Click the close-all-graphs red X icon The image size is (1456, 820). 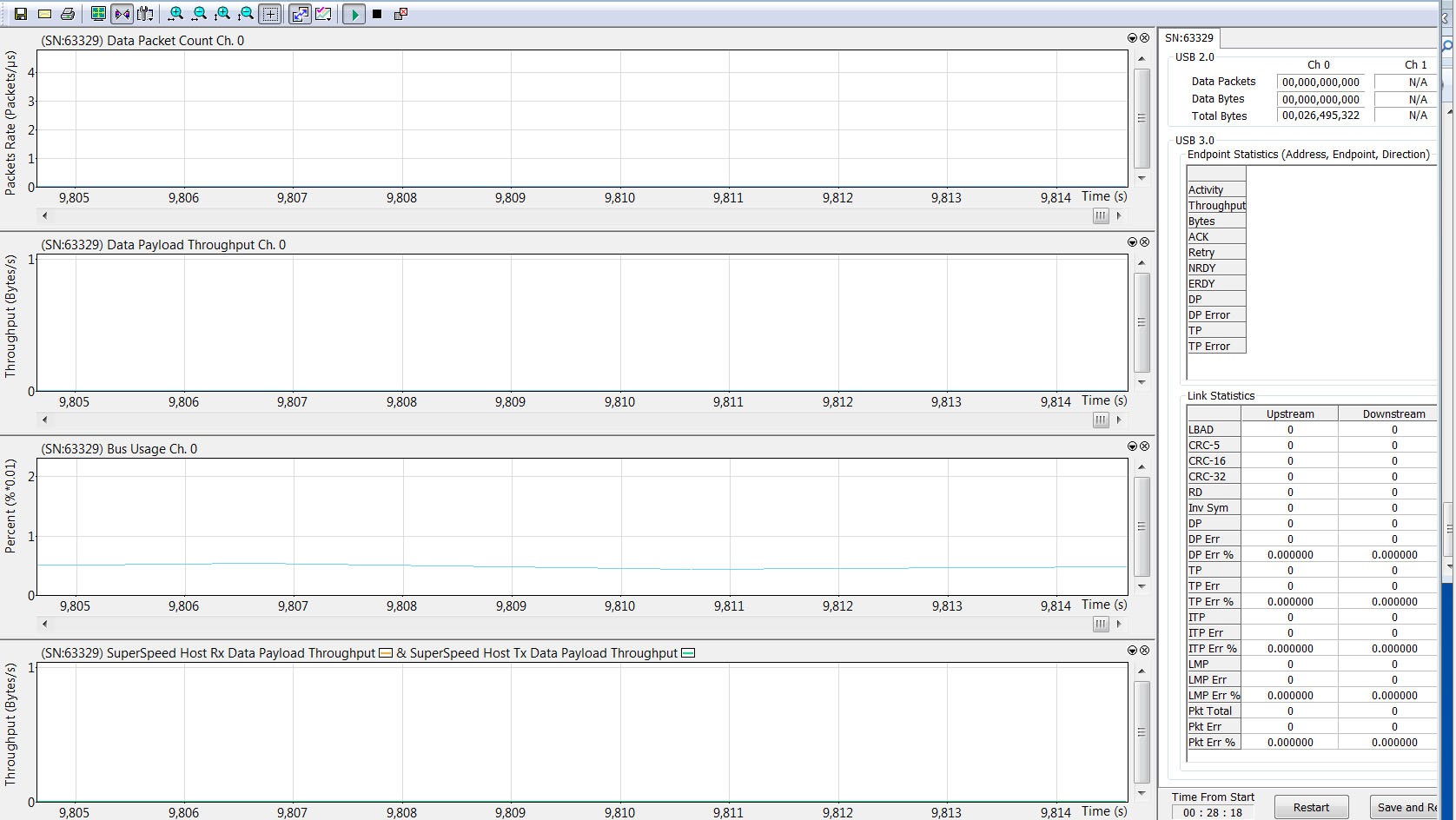pos(400,14)
